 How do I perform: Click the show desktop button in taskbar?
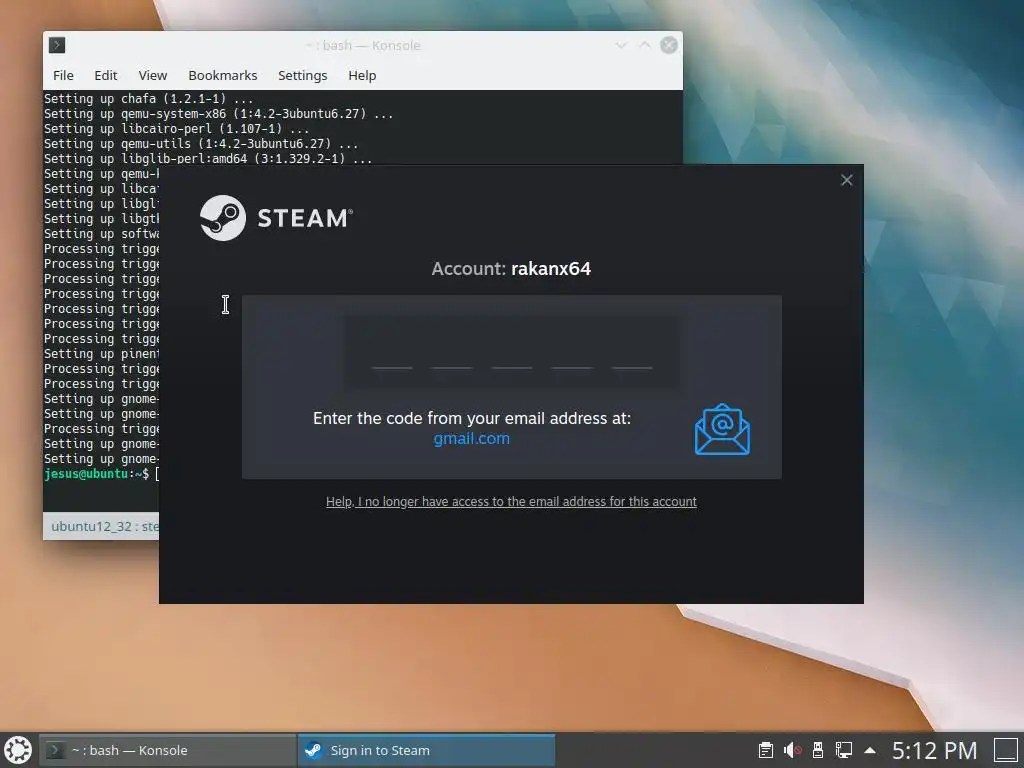(x=1006, y=750)
